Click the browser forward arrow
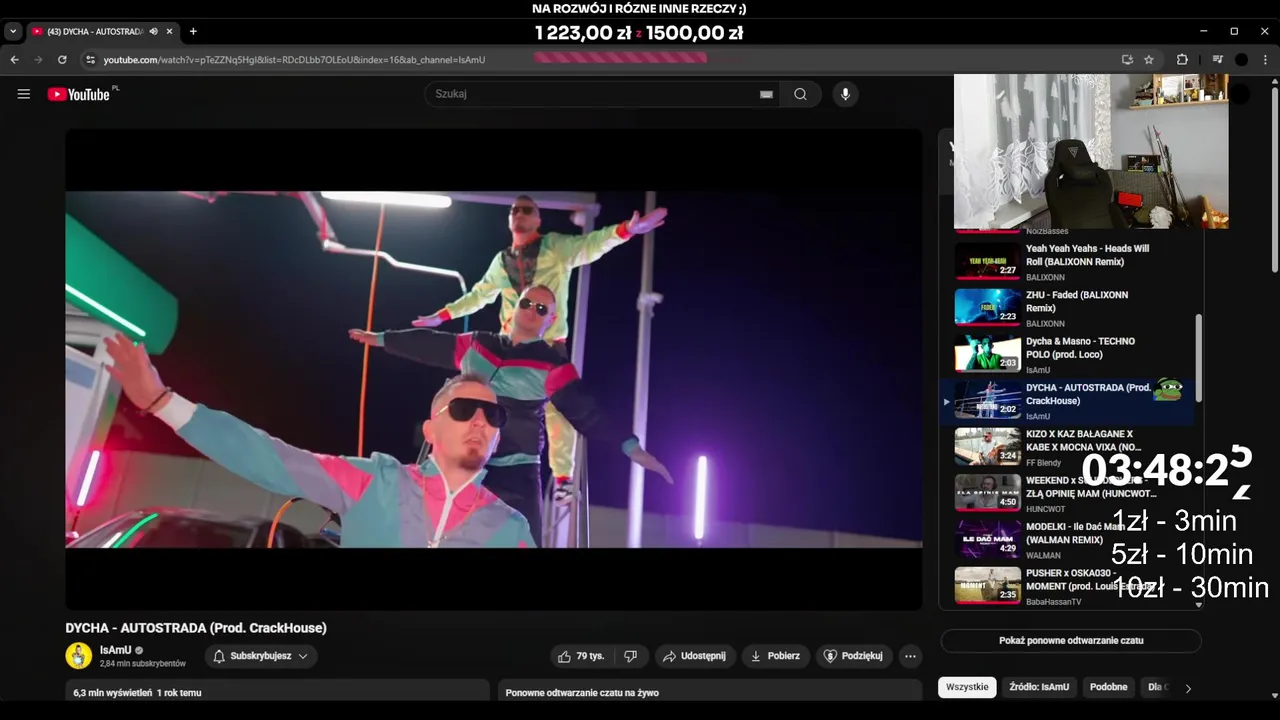 (x=38, y=60)
